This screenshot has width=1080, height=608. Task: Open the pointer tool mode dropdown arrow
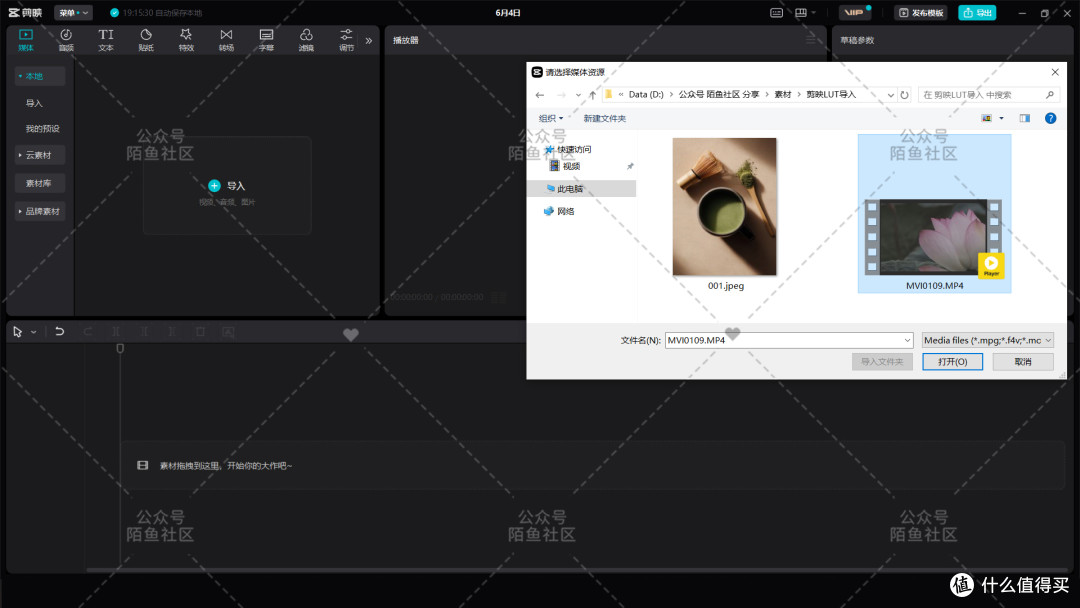tap(33, 332)
